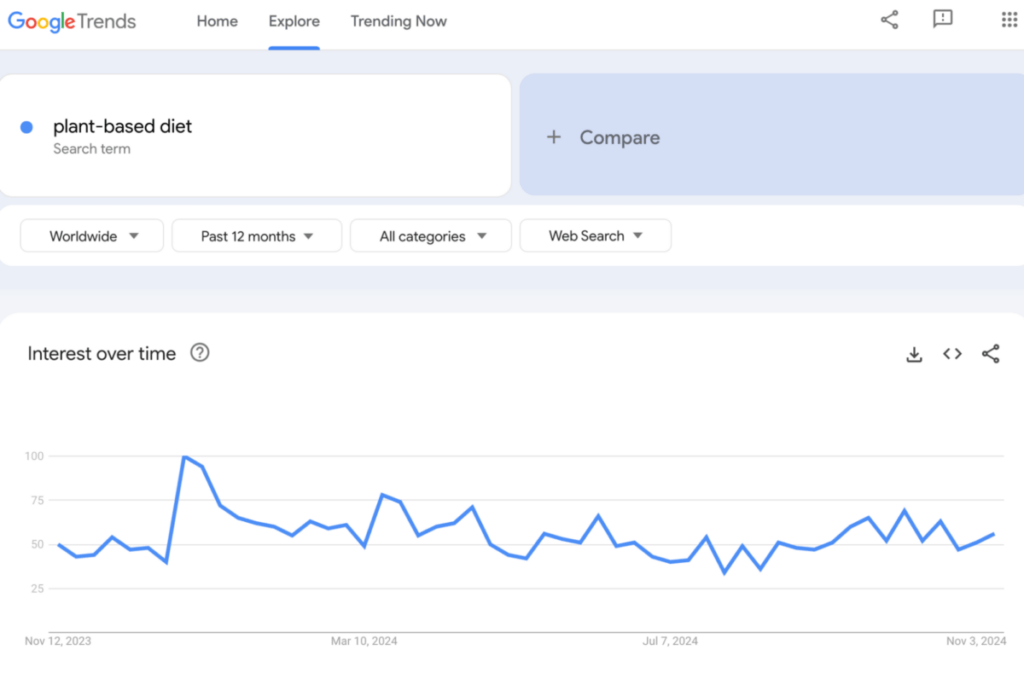The height and width of the screenshot is (673, 1024).
Task: Select the Explore tab
Action: [x=294, y=22]
